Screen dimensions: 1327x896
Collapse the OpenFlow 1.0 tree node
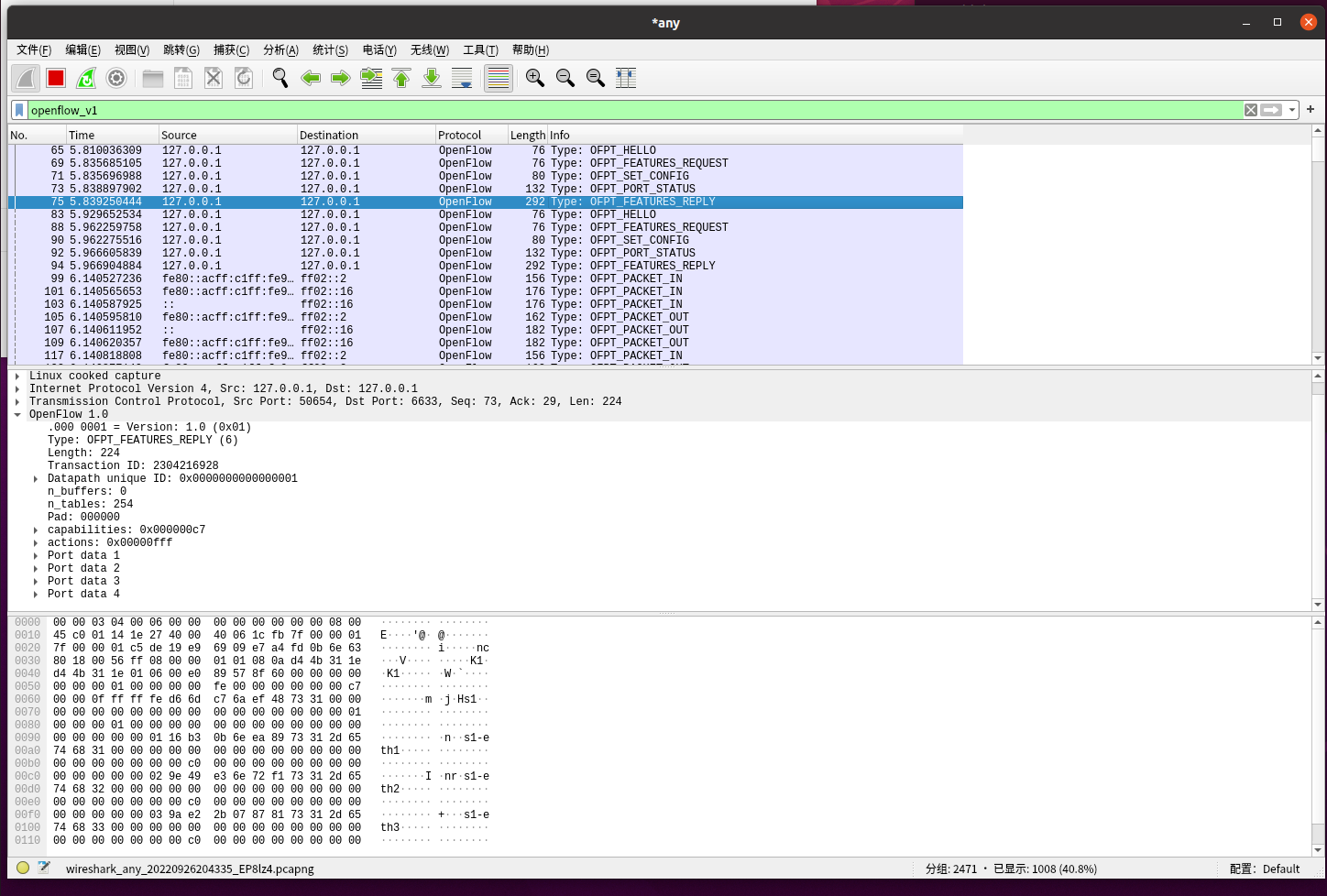17,414
